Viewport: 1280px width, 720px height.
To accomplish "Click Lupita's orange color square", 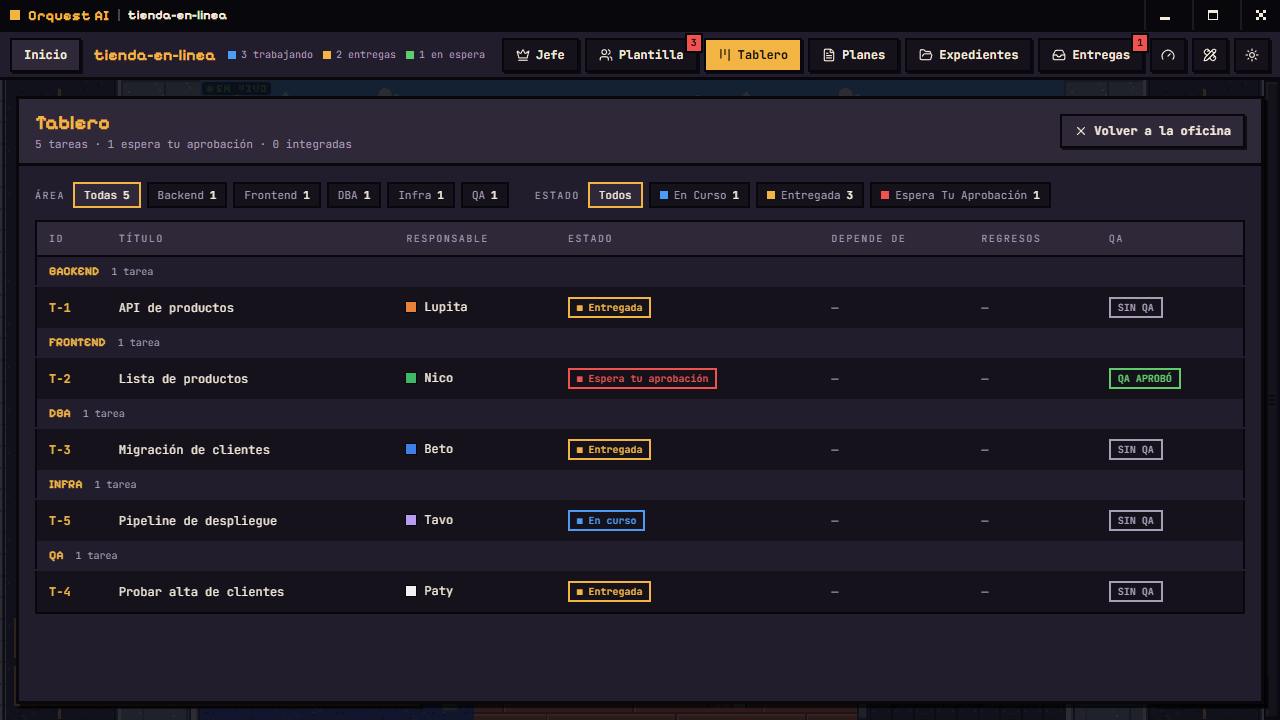I will 411,307.
